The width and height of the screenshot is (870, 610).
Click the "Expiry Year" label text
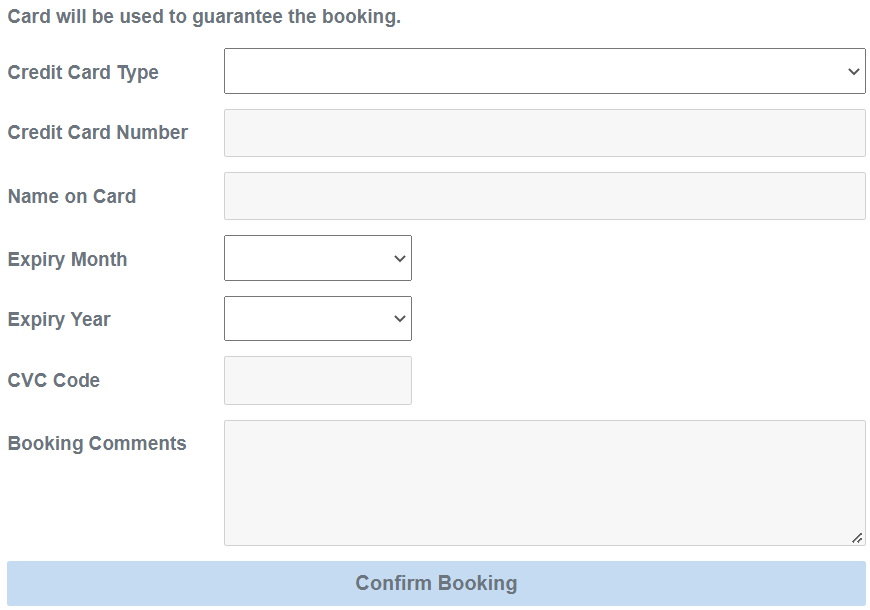[x=59, y=320]
